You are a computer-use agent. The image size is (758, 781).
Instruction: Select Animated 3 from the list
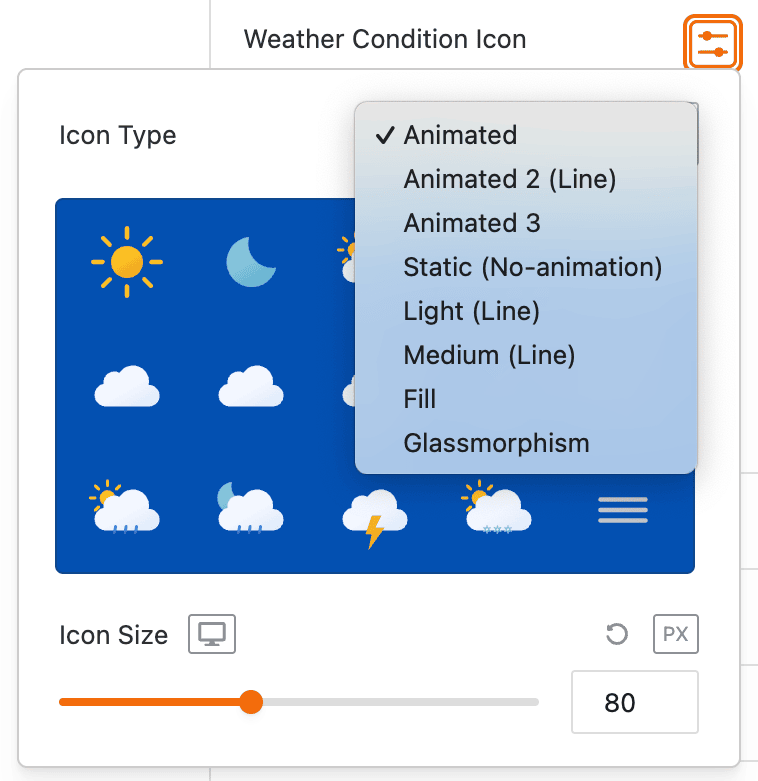472,223
